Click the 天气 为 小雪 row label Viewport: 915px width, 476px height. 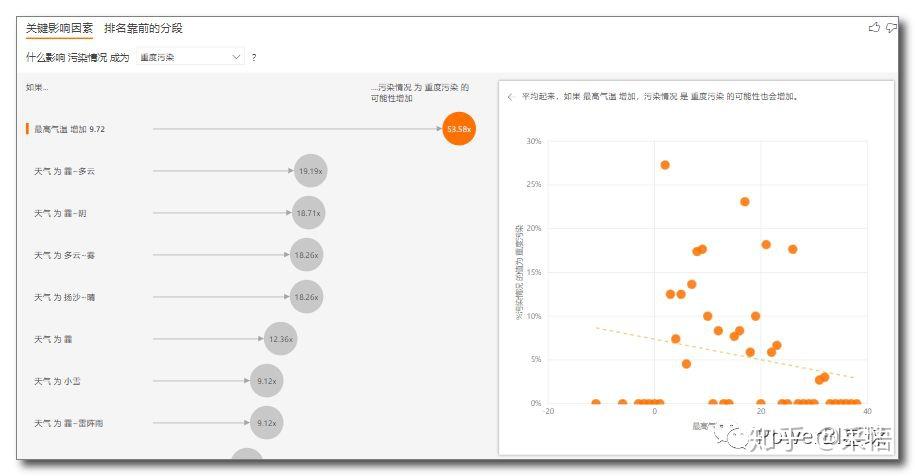click(57, 381)
